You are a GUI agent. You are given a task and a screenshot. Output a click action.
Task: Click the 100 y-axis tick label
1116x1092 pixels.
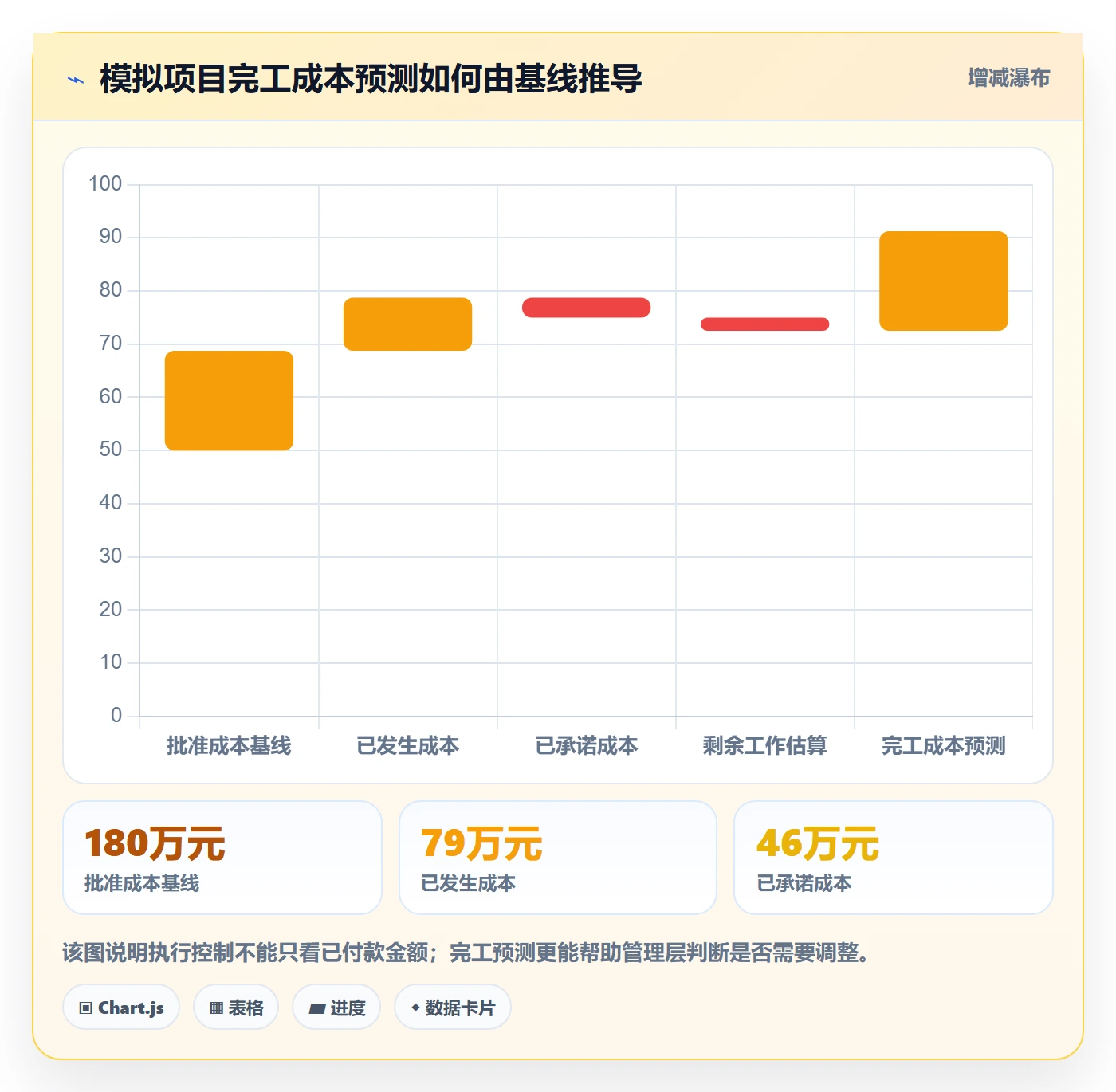[105, 183]
